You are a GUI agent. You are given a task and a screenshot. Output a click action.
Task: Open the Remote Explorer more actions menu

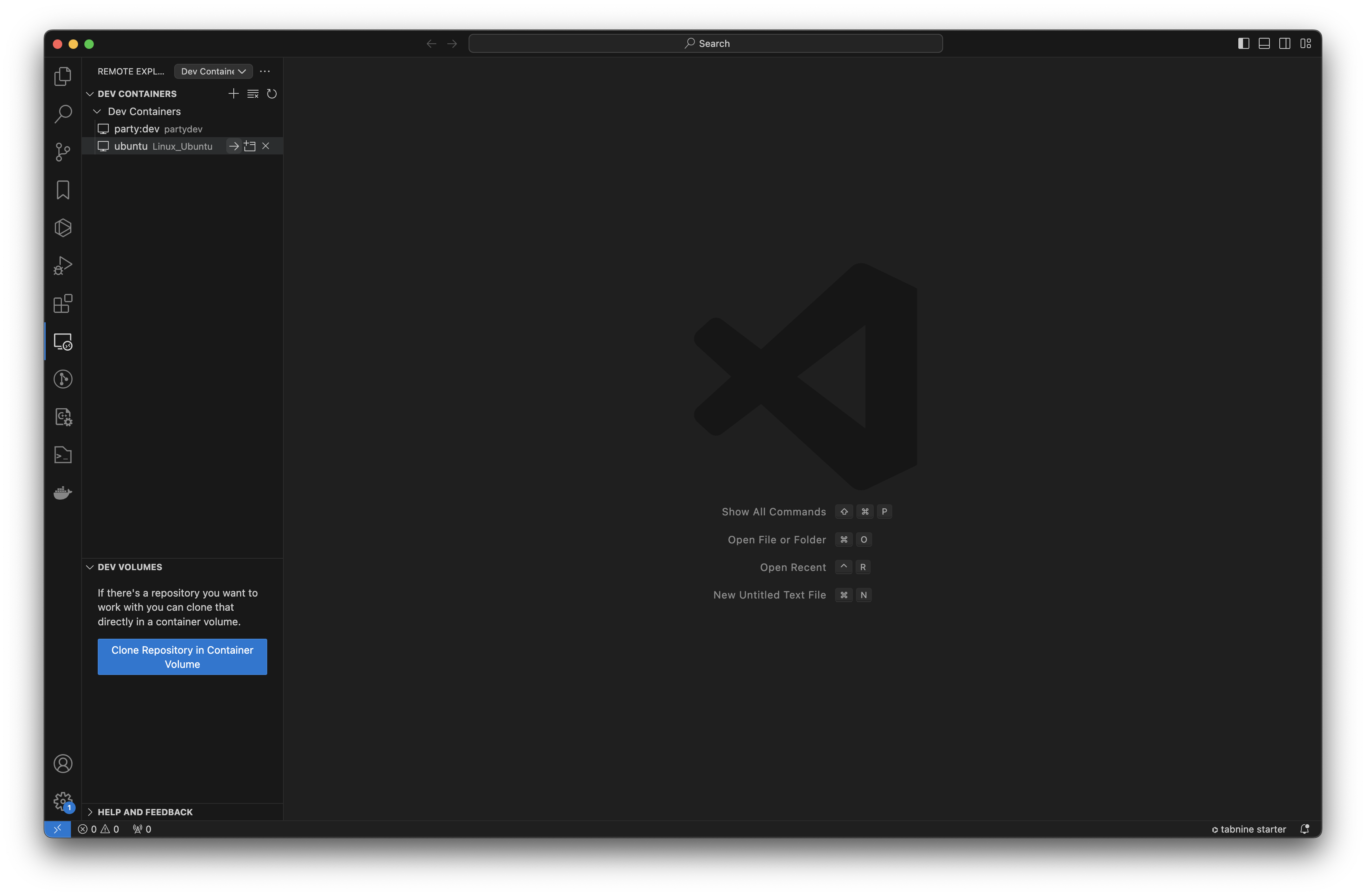[x=264, y=71]
